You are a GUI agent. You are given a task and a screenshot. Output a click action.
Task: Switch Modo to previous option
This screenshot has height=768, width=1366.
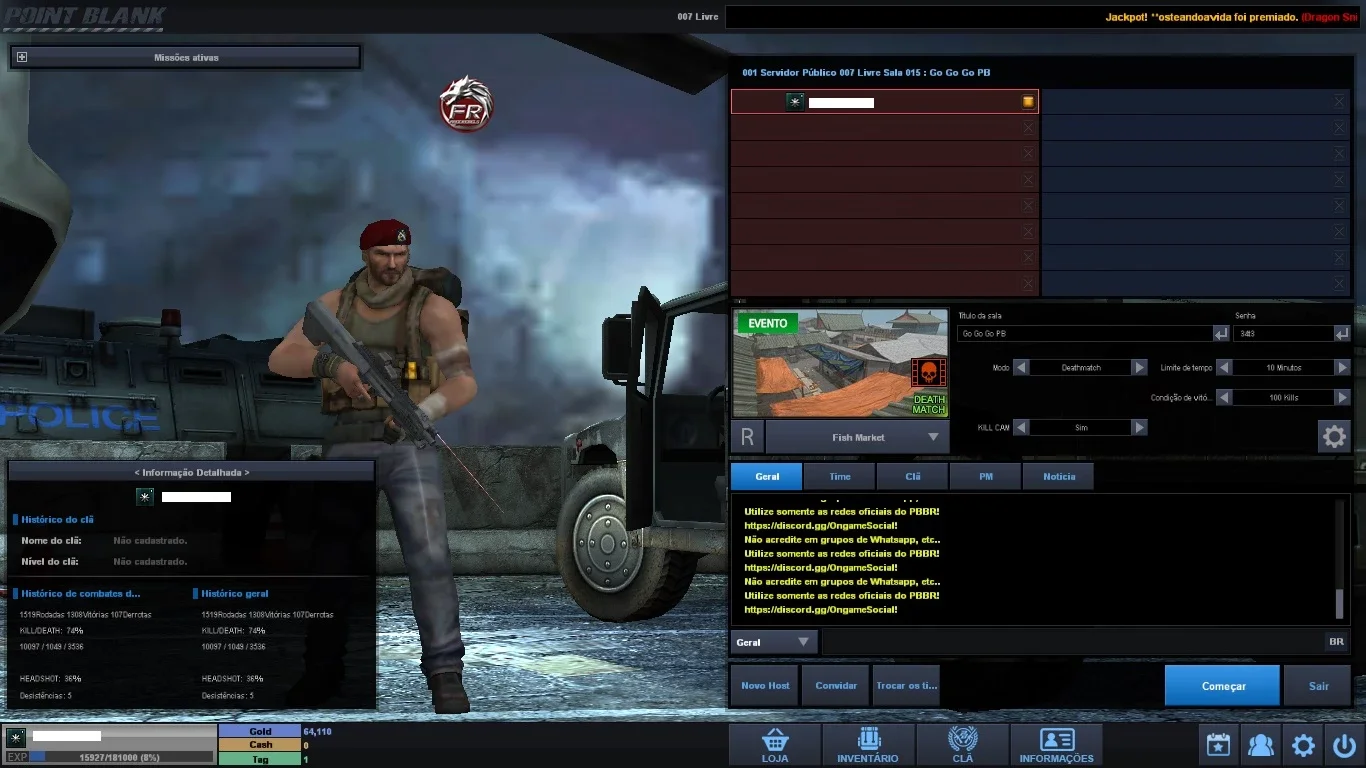(x=1021, y=368)
